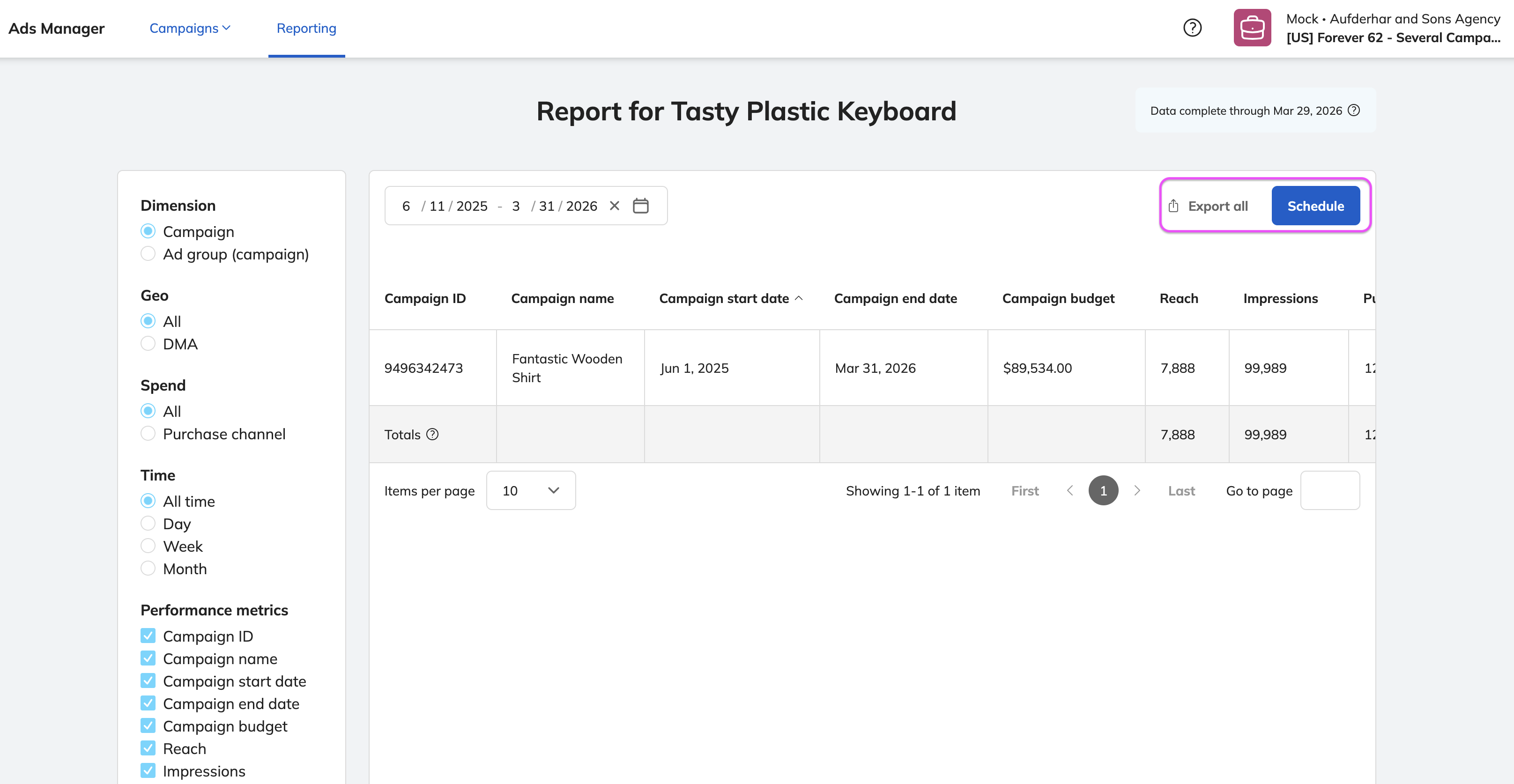Select Week under Time
The width and height of the screenshot is (1514, 784).
coord(148,546)
